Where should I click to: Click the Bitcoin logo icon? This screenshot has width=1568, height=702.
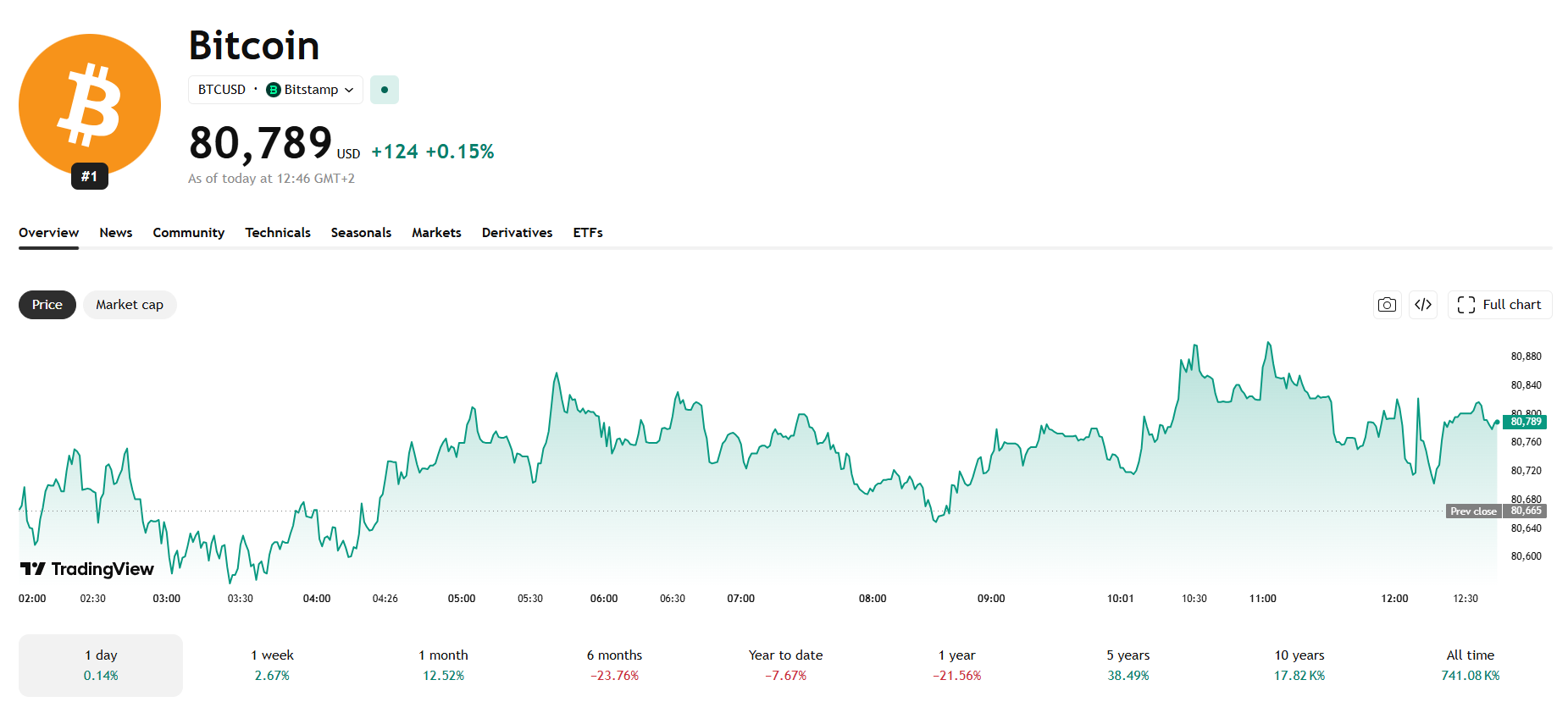coord(90,105)
